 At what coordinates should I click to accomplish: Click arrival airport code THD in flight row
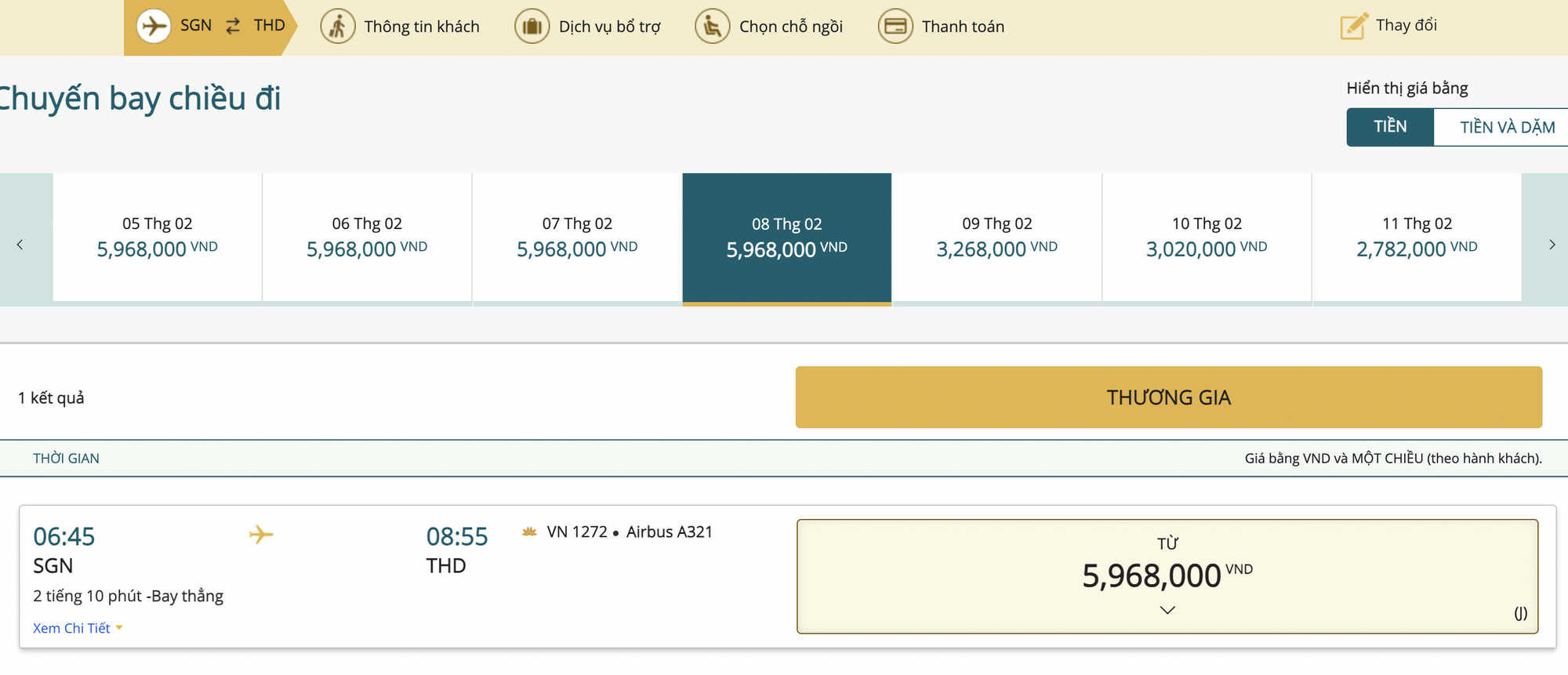click(x=446, y=565)
